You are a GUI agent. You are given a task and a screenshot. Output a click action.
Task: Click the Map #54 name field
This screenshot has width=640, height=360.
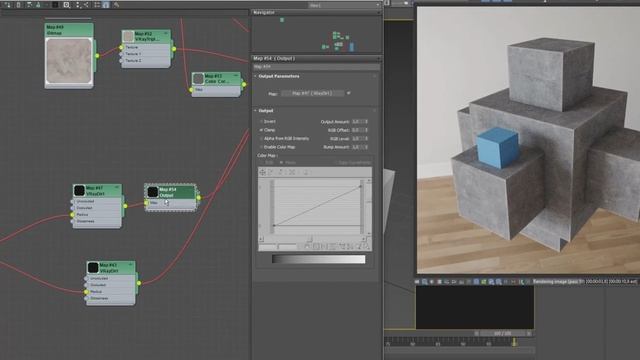click(316, 67)
